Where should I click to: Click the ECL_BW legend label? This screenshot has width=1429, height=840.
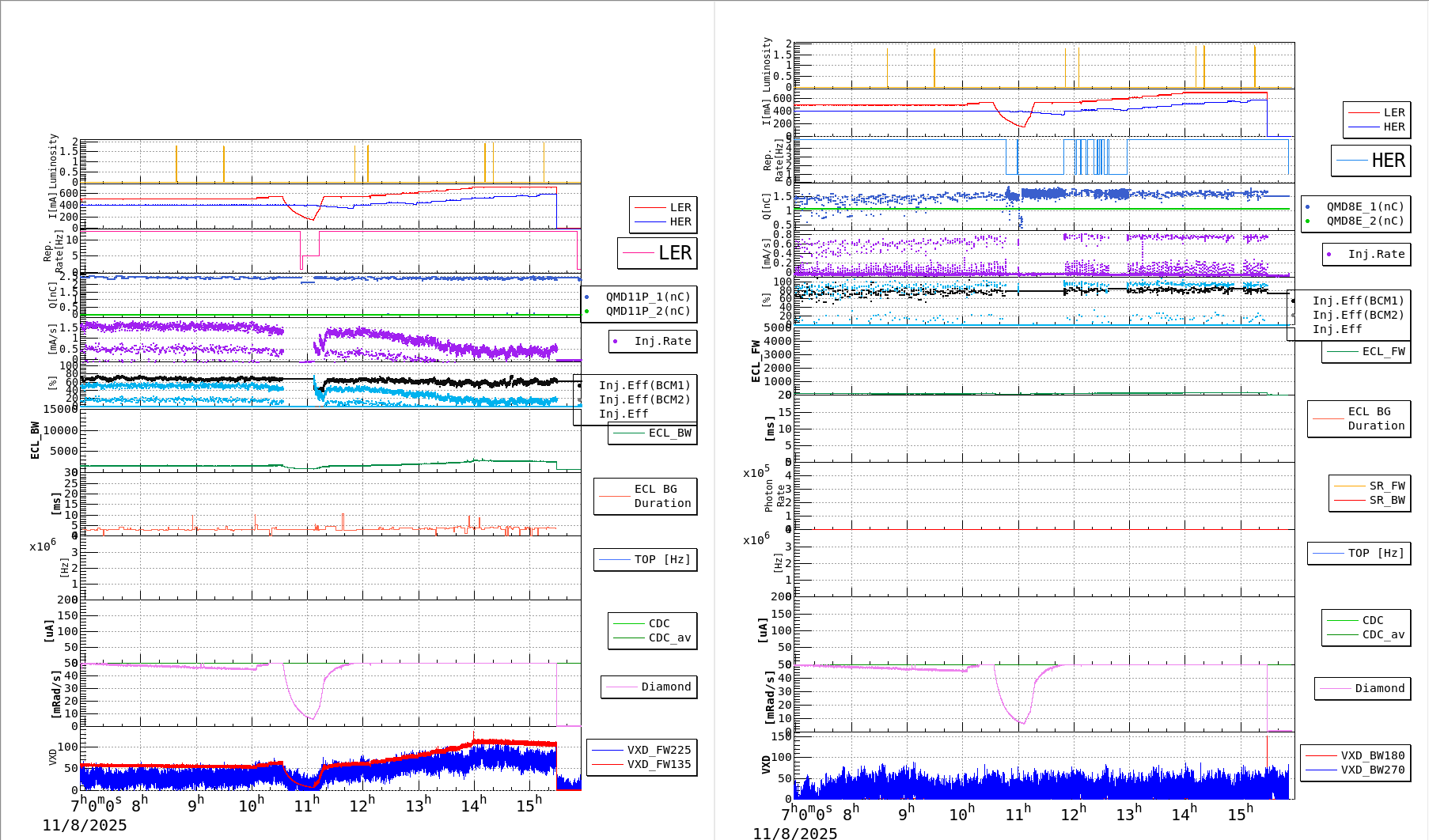point(669,433)
